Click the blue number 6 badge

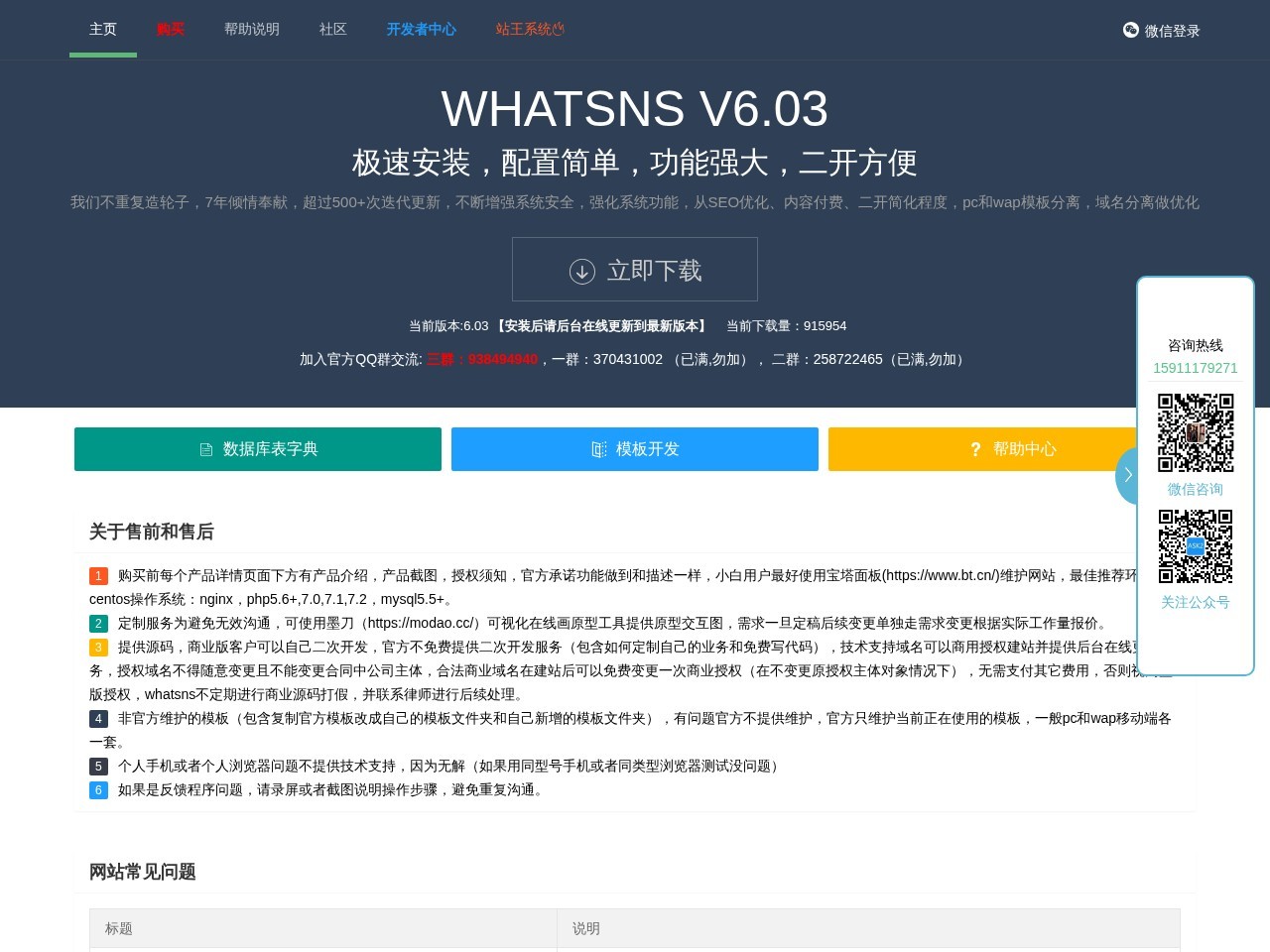point(98,790)
